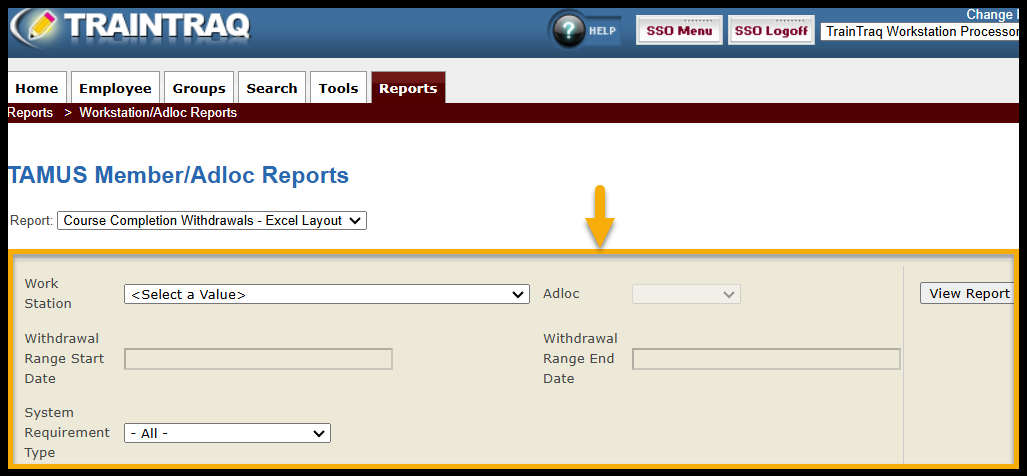The image size is (1027, 476).
Task: Switch to the Groups tab
Action: [199, 88]
